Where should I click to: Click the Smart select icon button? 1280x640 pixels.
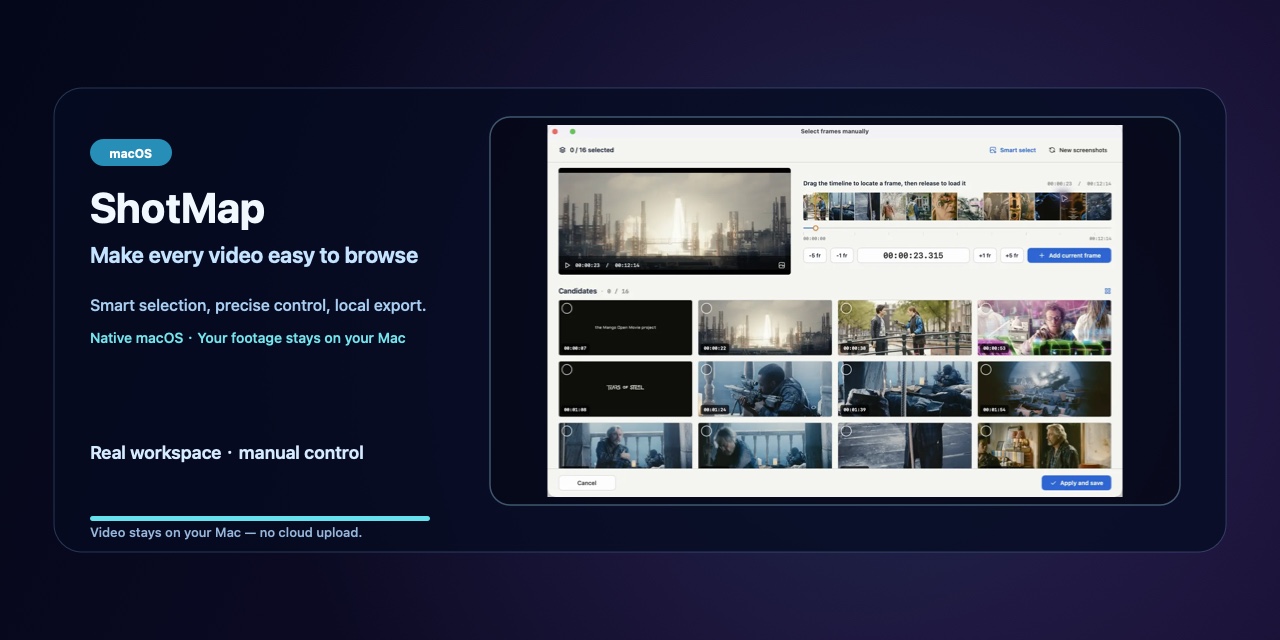click(993, 150)
